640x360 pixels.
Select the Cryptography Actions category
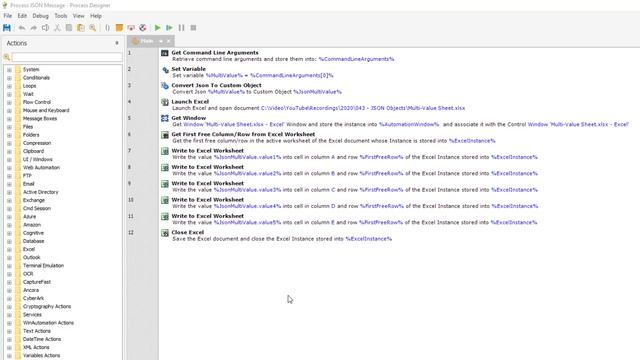coord(47,306)
